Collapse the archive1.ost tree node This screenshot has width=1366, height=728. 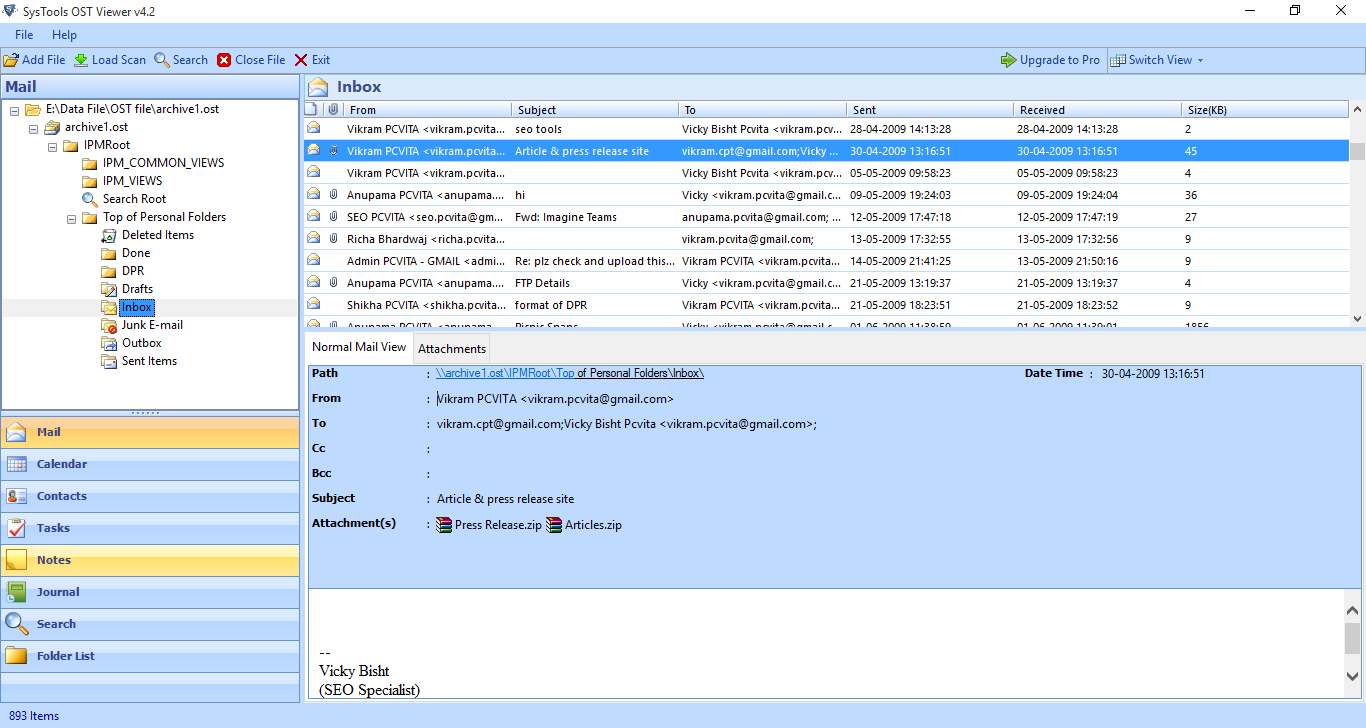[33, 127]
